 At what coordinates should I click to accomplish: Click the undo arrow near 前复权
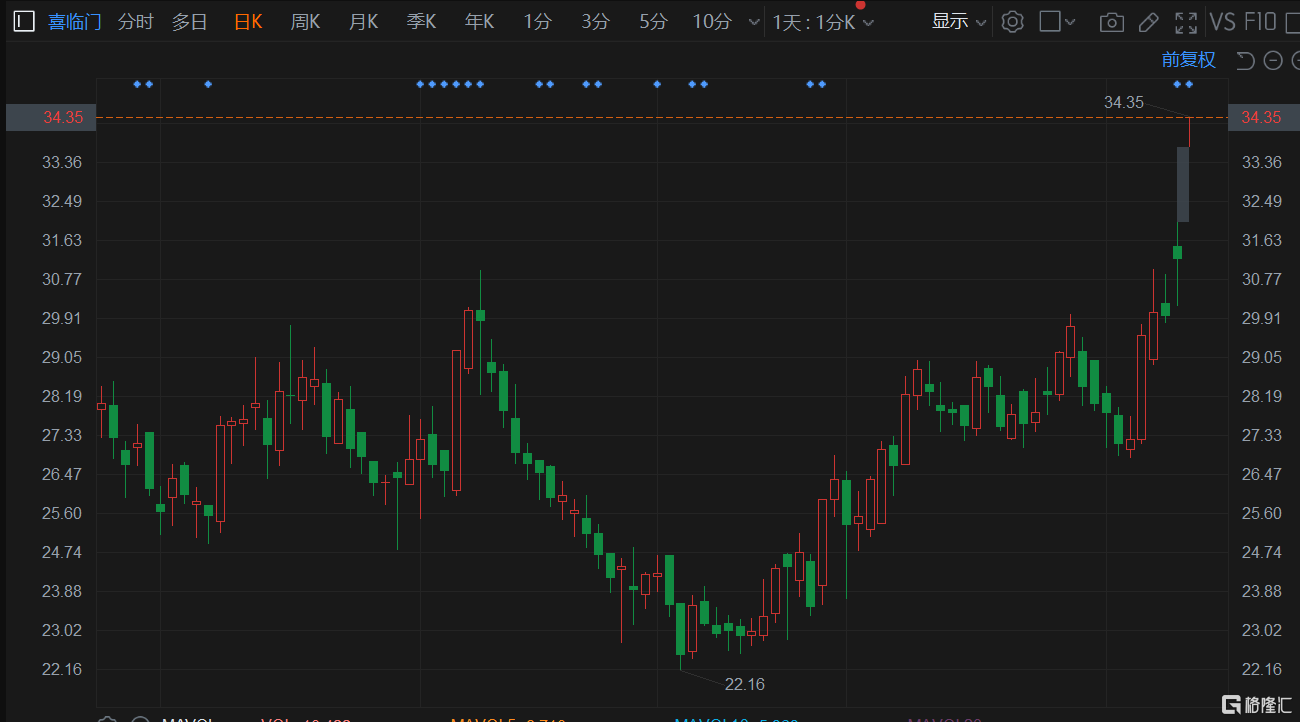click(1245, 60)
